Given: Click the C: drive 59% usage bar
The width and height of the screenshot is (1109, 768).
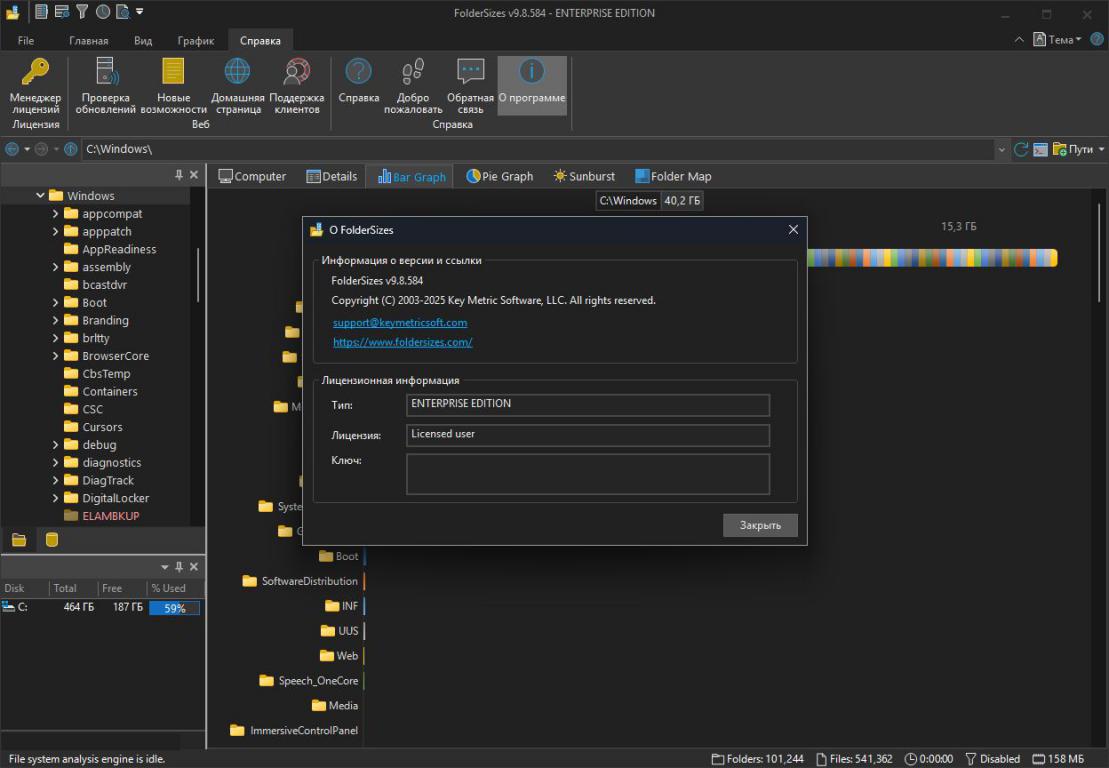Looking at the screenshot, I should [x=174, y=608].
